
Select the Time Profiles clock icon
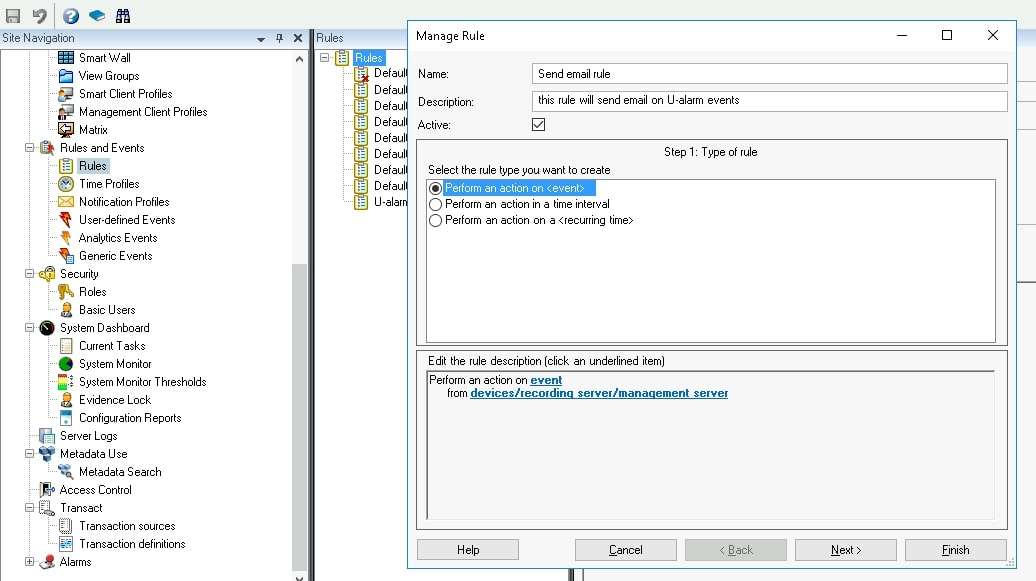[66, 184]
